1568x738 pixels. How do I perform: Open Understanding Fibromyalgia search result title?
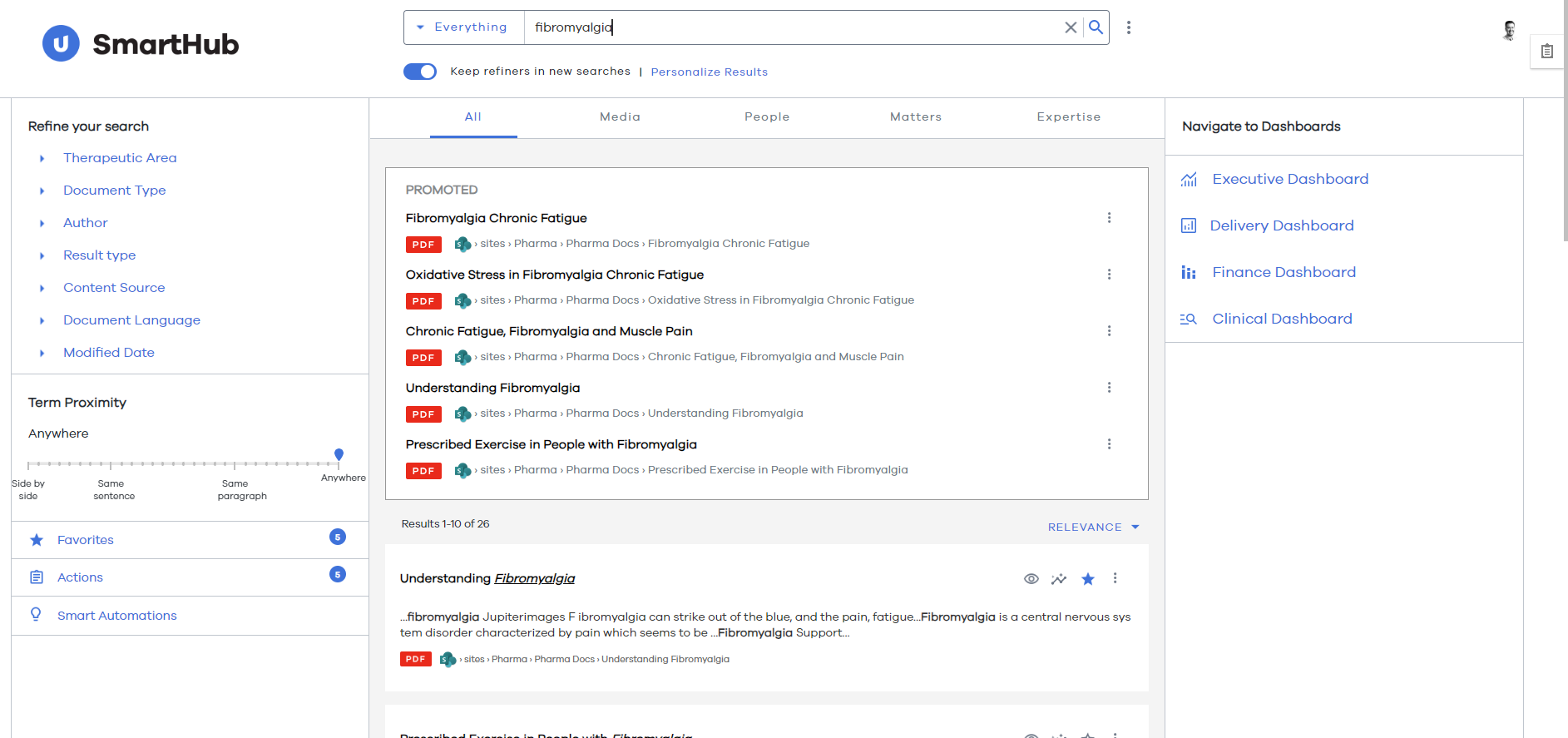click(487, 578)
